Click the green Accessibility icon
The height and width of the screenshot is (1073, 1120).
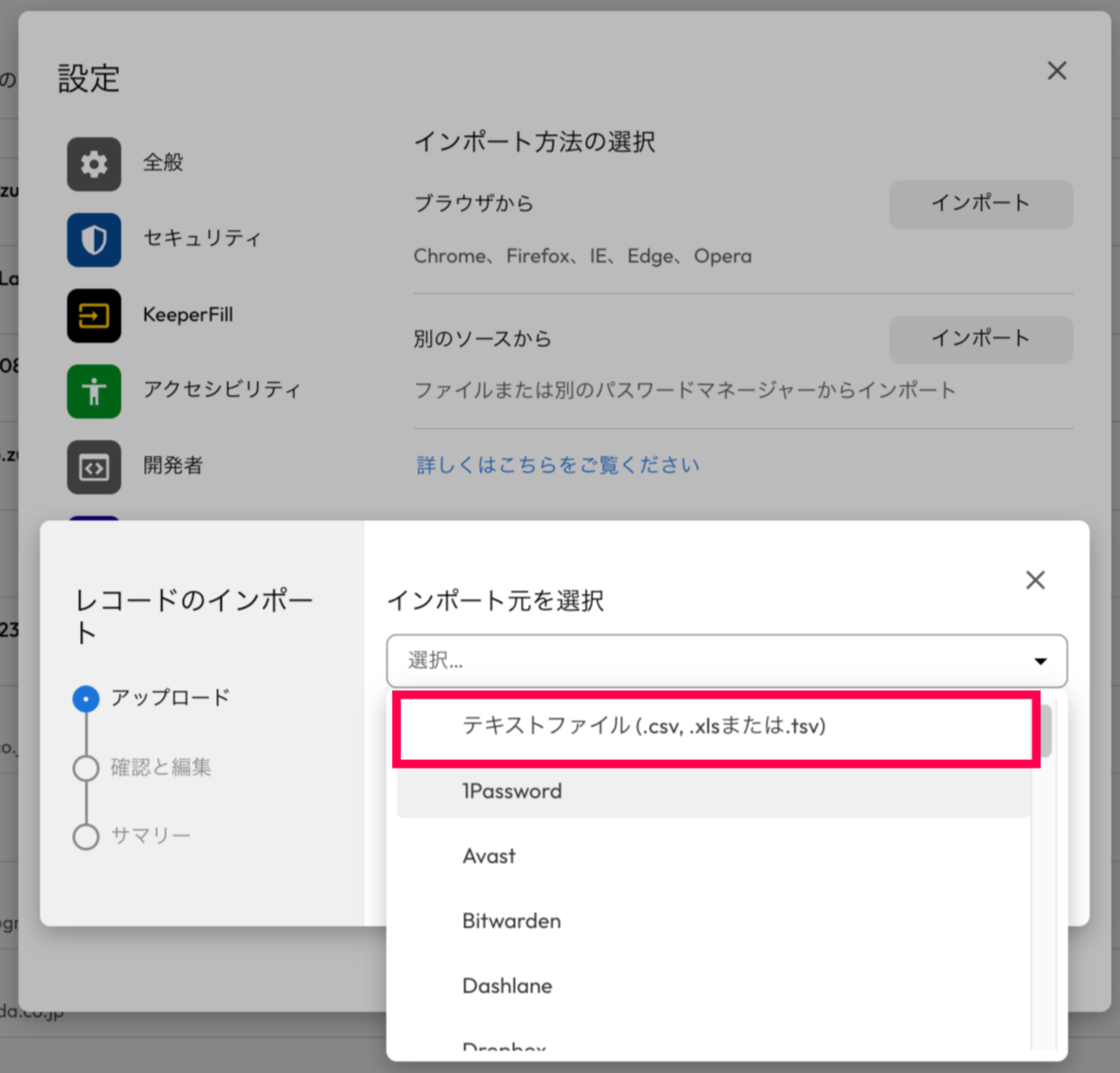94,391
